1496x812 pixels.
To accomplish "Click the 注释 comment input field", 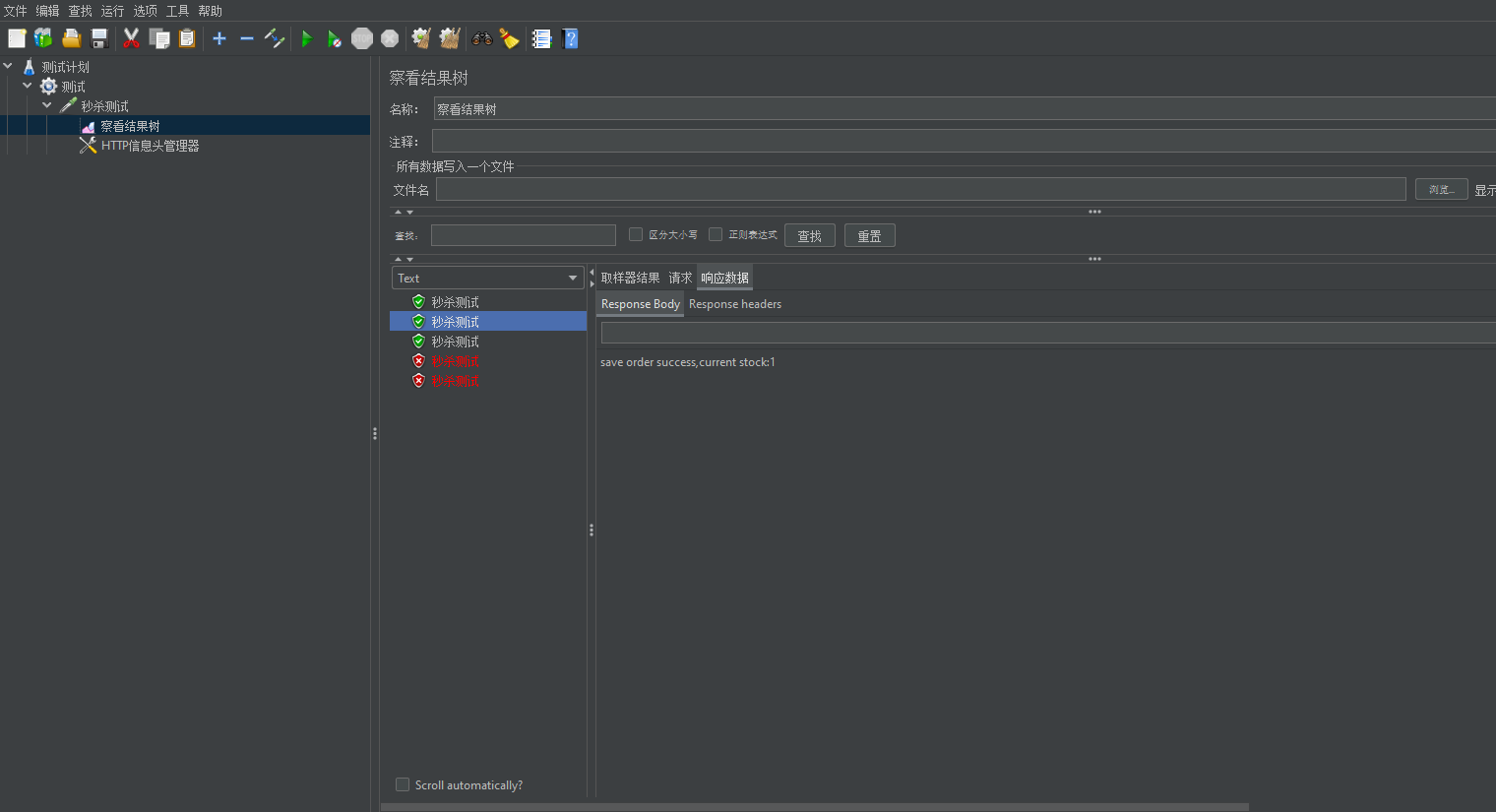I will [965, 141].
